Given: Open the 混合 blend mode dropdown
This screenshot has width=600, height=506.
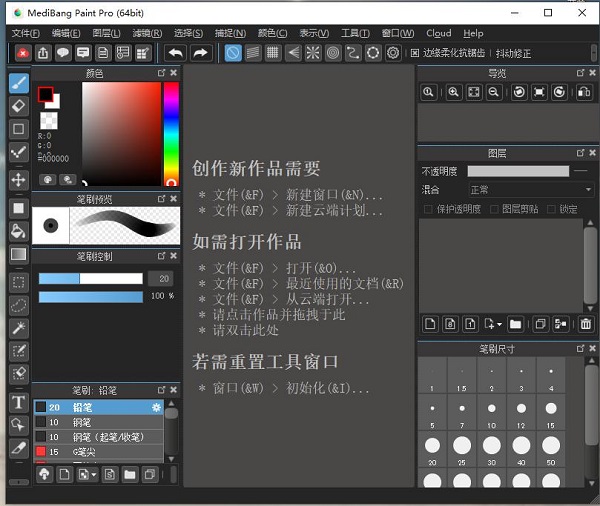Looking at the screenshot, I should [531, 190].
